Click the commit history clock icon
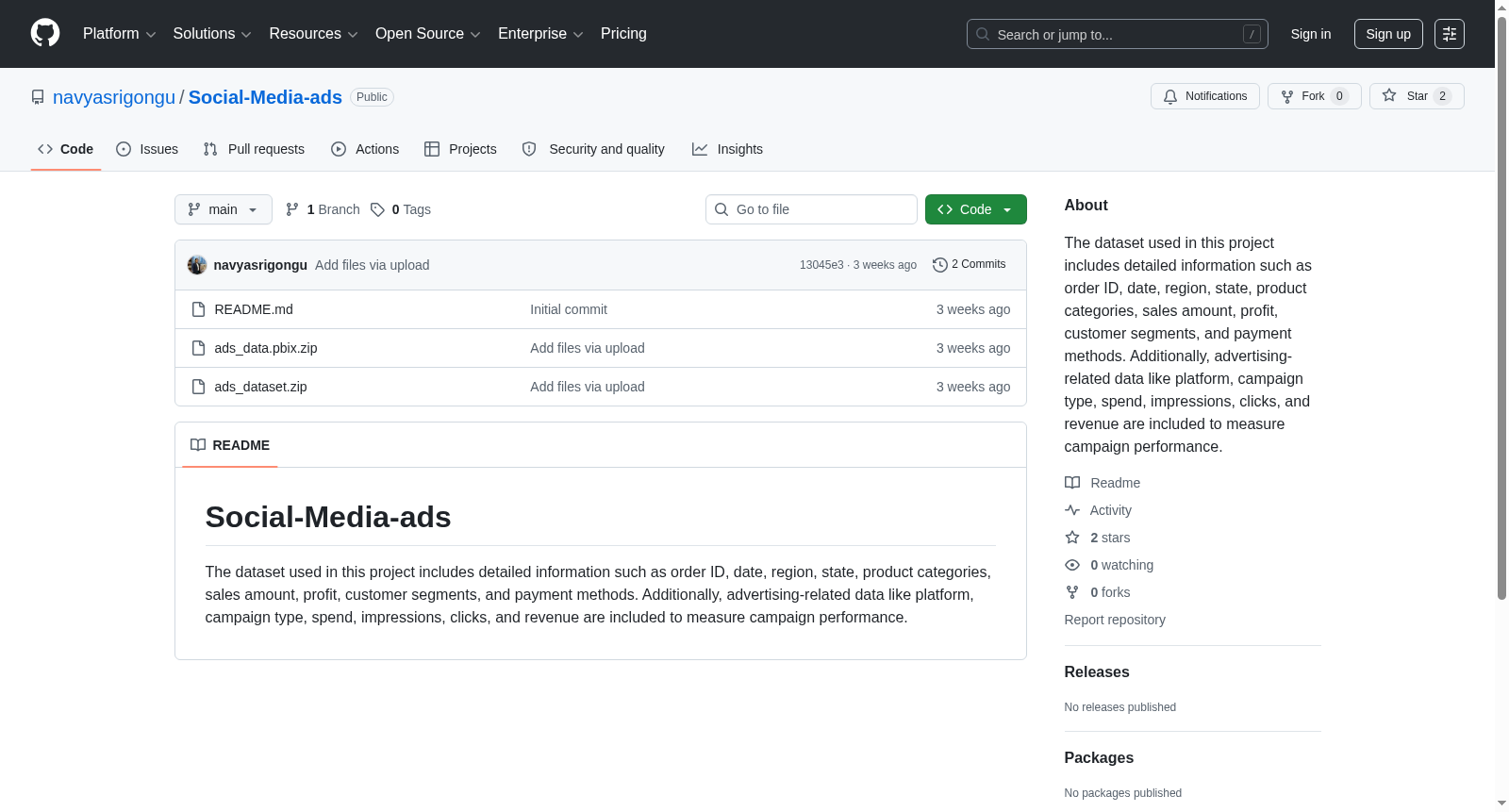Screen dimensions: 1509x812 (x=940, y=265)
